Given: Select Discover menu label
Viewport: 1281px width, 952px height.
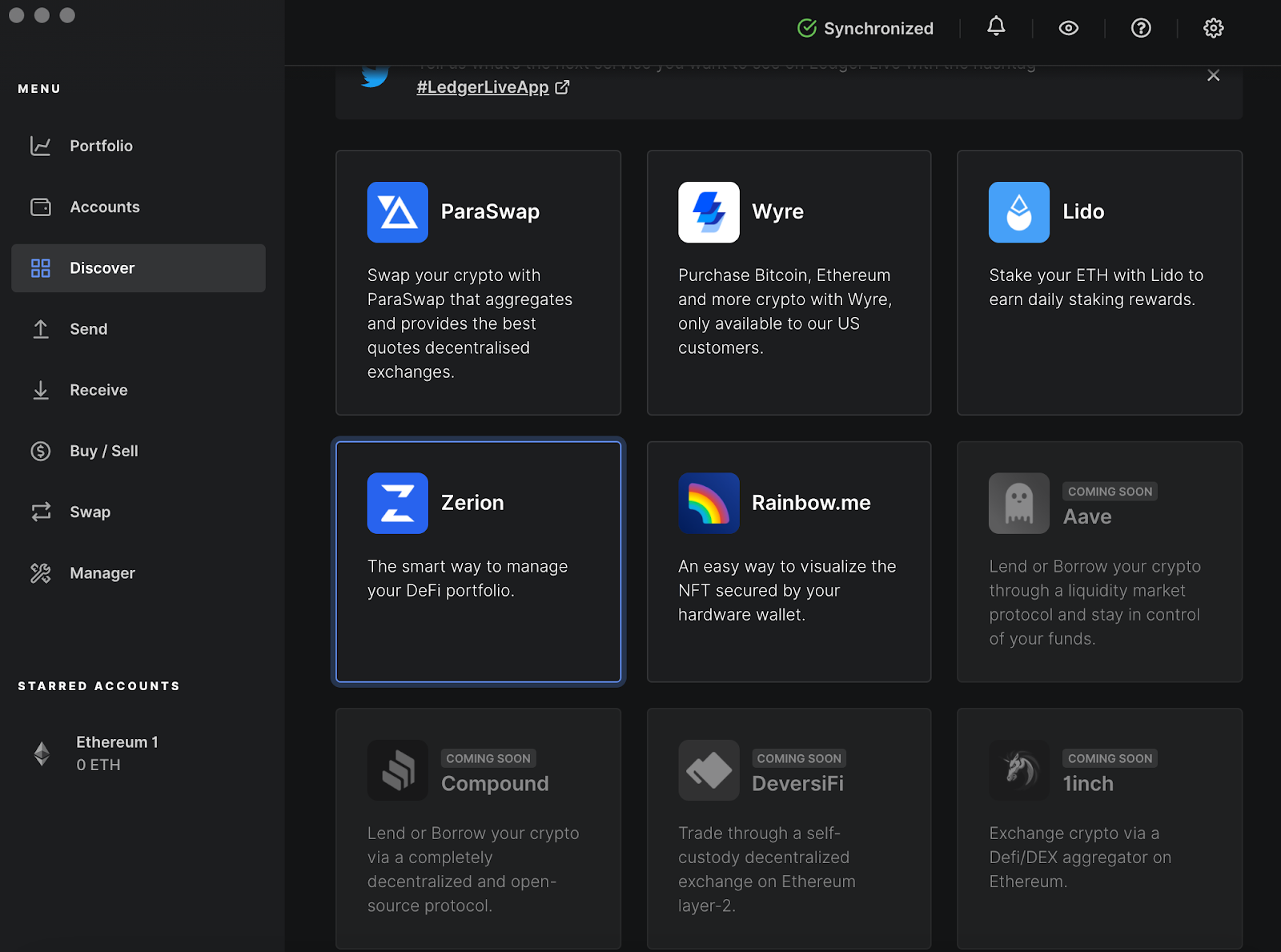Looking at the screenshot, I should [102, 268].
